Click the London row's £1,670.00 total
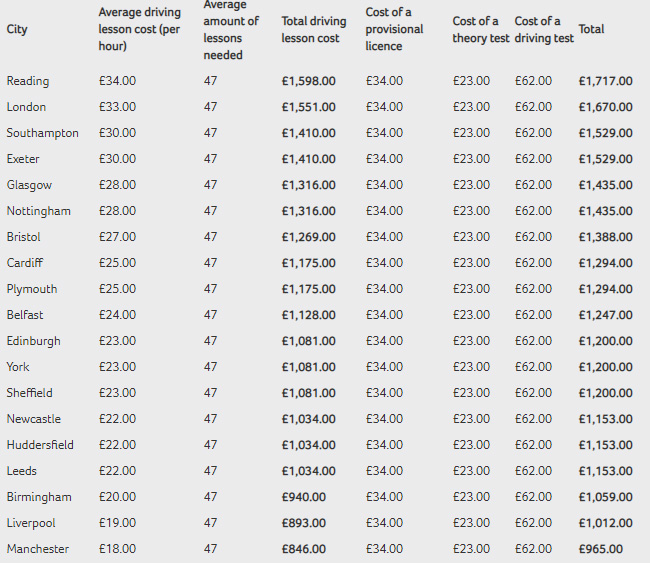 (605, 107)
